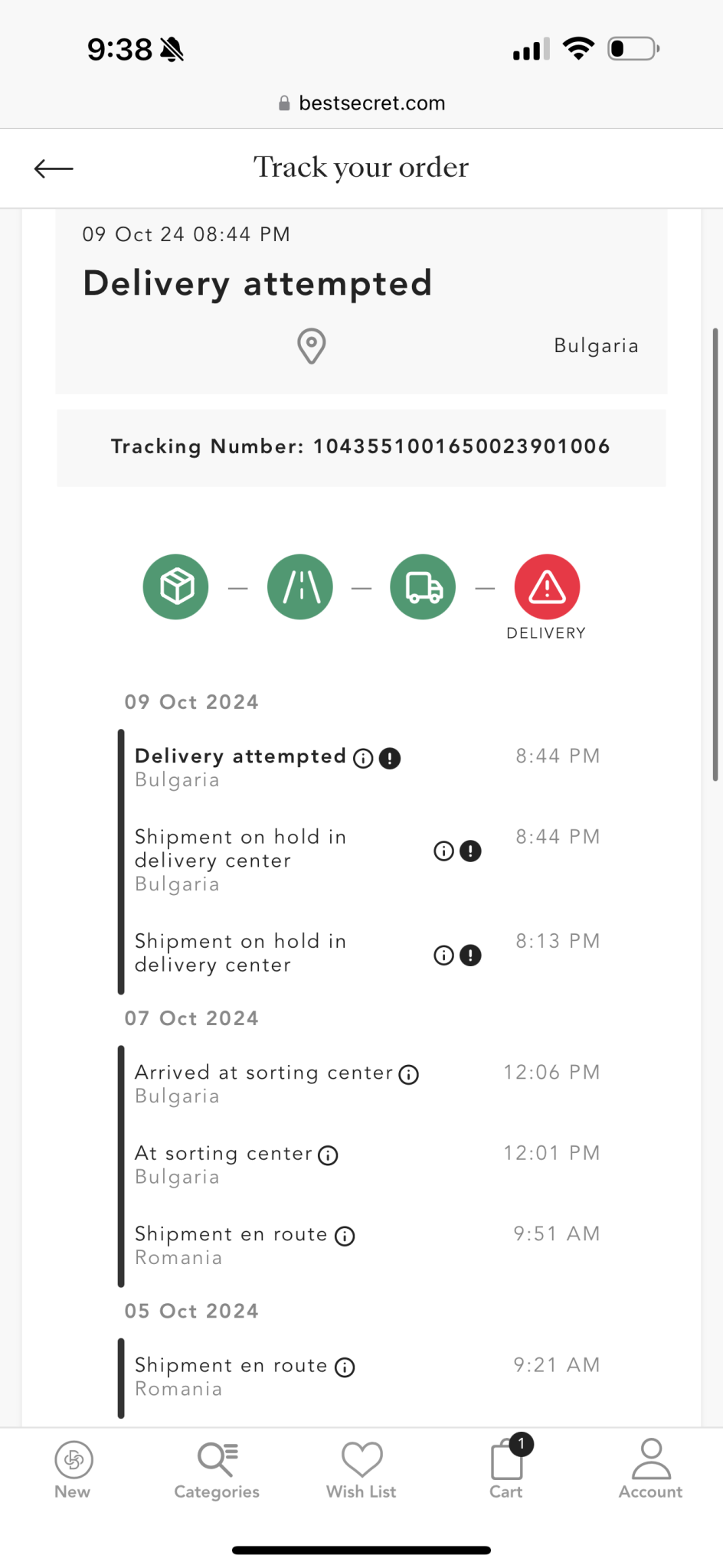Open the Cart tab
Viewport: 723px width, 1568px height.
pyautogui.click(x=506, y=1469)
